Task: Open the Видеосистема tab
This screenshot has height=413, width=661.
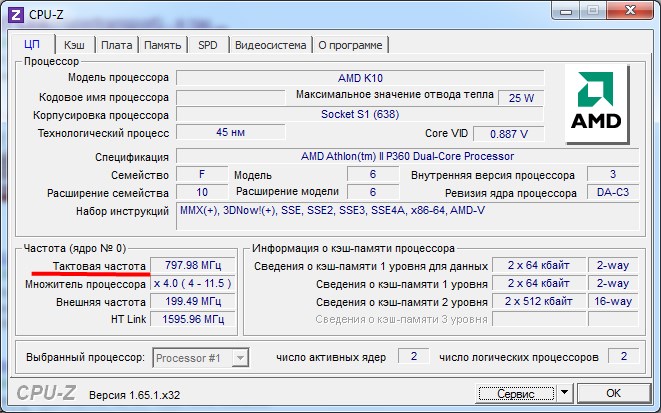Action: point(271,45)
